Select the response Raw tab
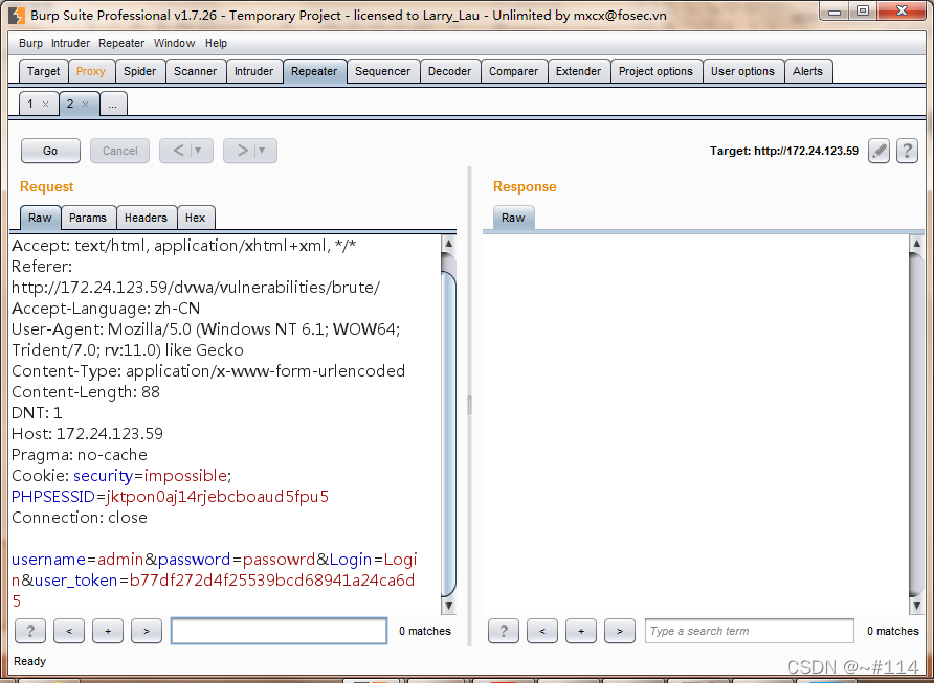Screen dimensions: 934x684 [x=513, y=217]
